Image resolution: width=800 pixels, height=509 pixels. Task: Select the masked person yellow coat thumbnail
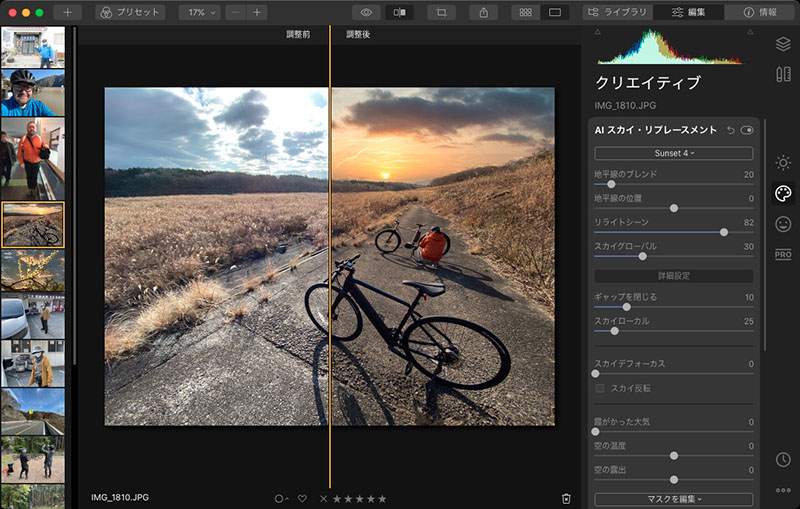33,364
